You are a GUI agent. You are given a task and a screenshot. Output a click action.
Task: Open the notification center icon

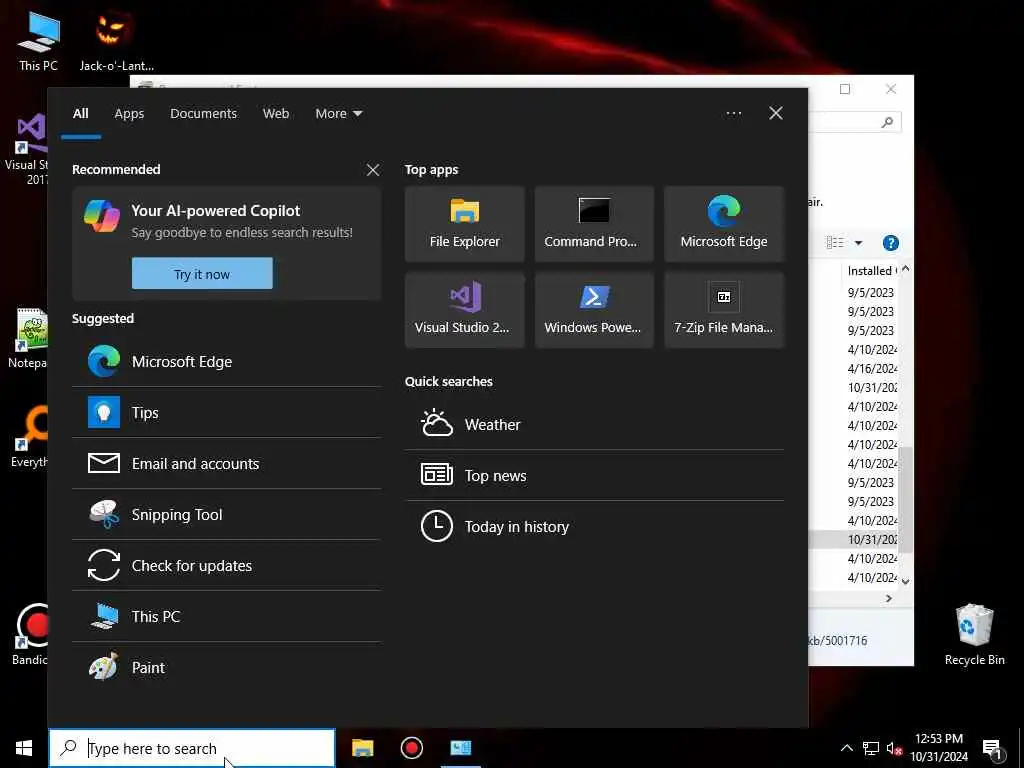(x=993, y=749)
